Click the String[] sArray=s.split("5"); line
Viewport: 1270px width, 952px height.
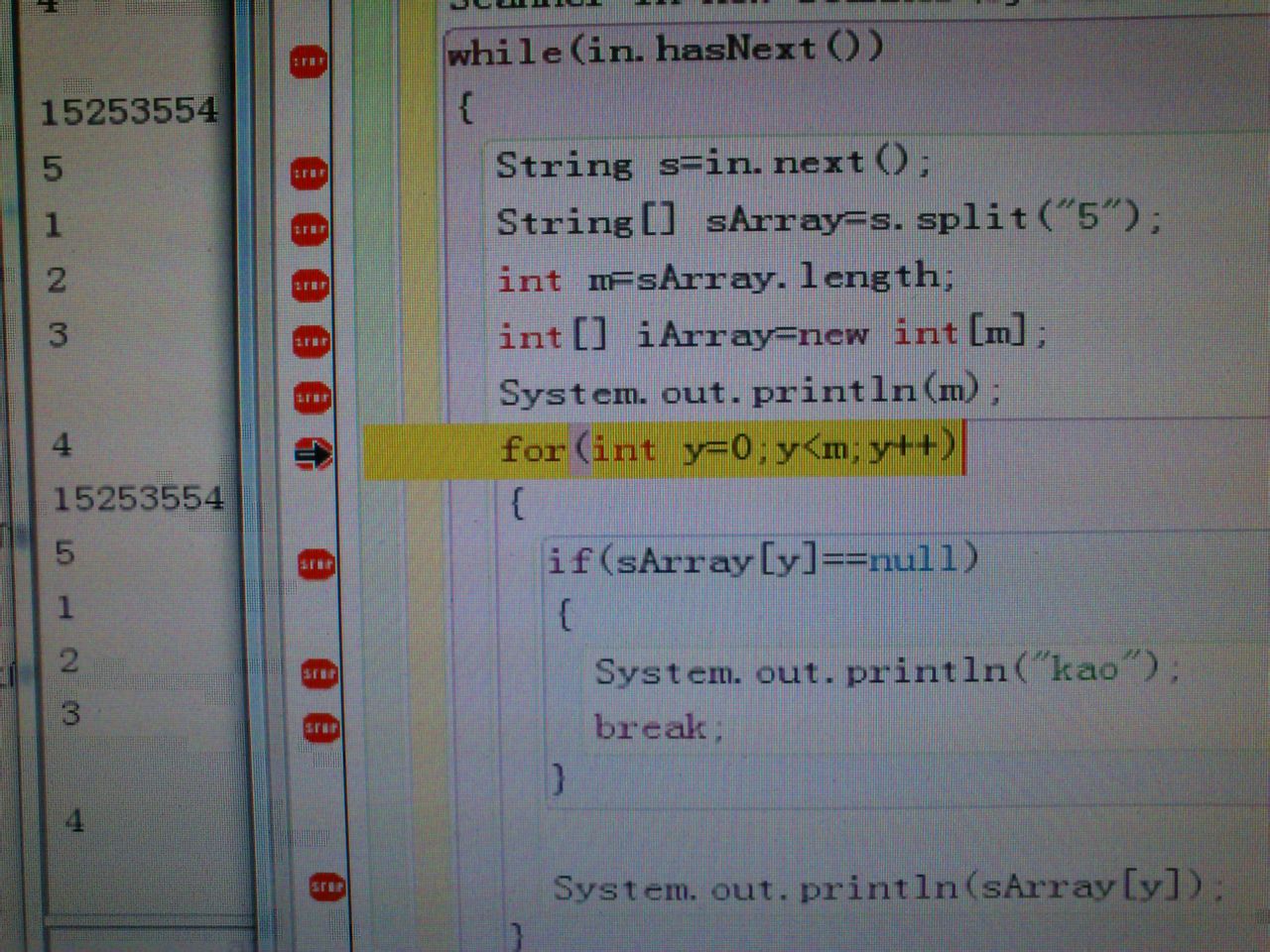pyautogui.click(x=829, y=218)
